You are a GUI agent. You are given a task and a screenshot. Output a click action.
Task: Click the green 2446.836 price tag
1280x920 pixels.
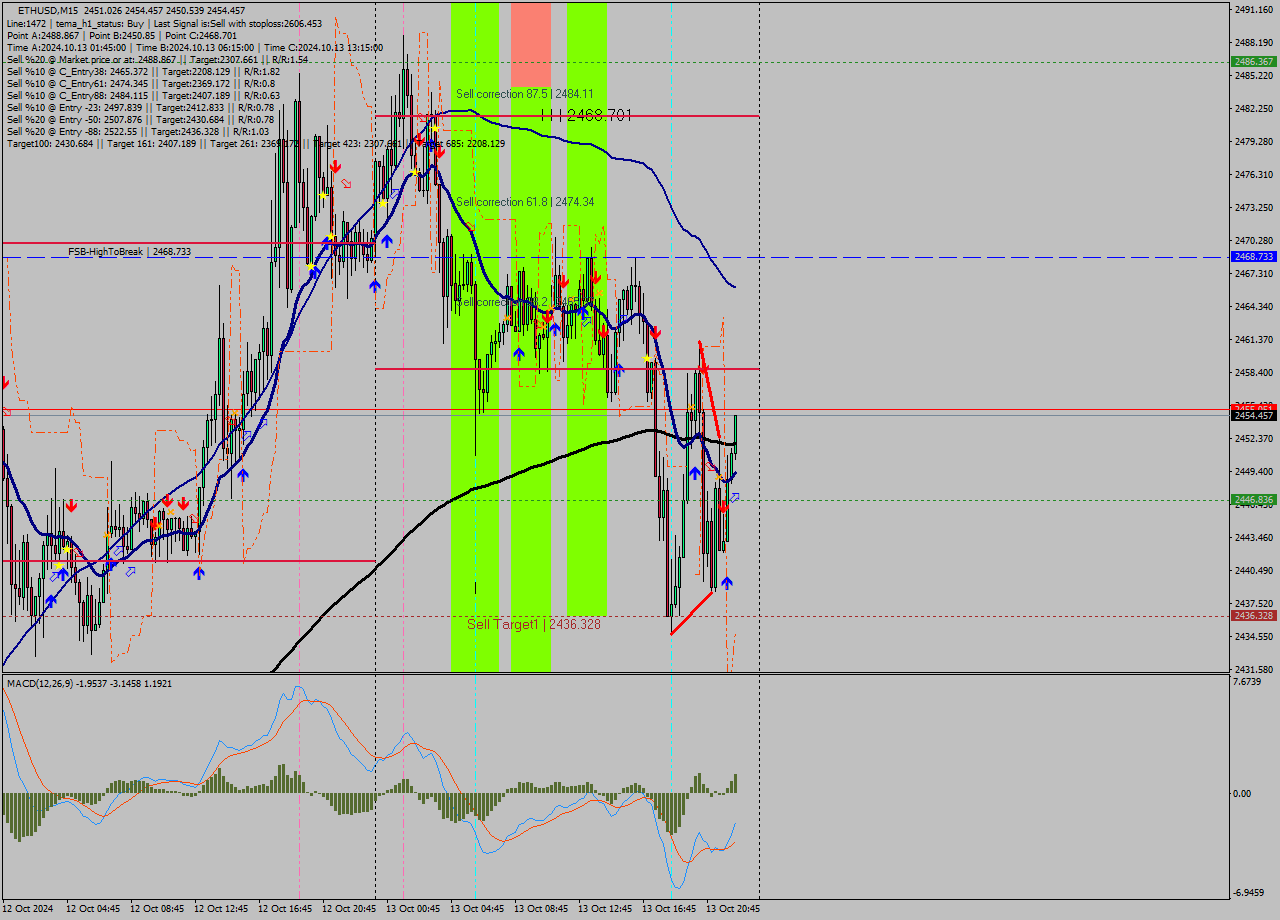coord(1252,499)
